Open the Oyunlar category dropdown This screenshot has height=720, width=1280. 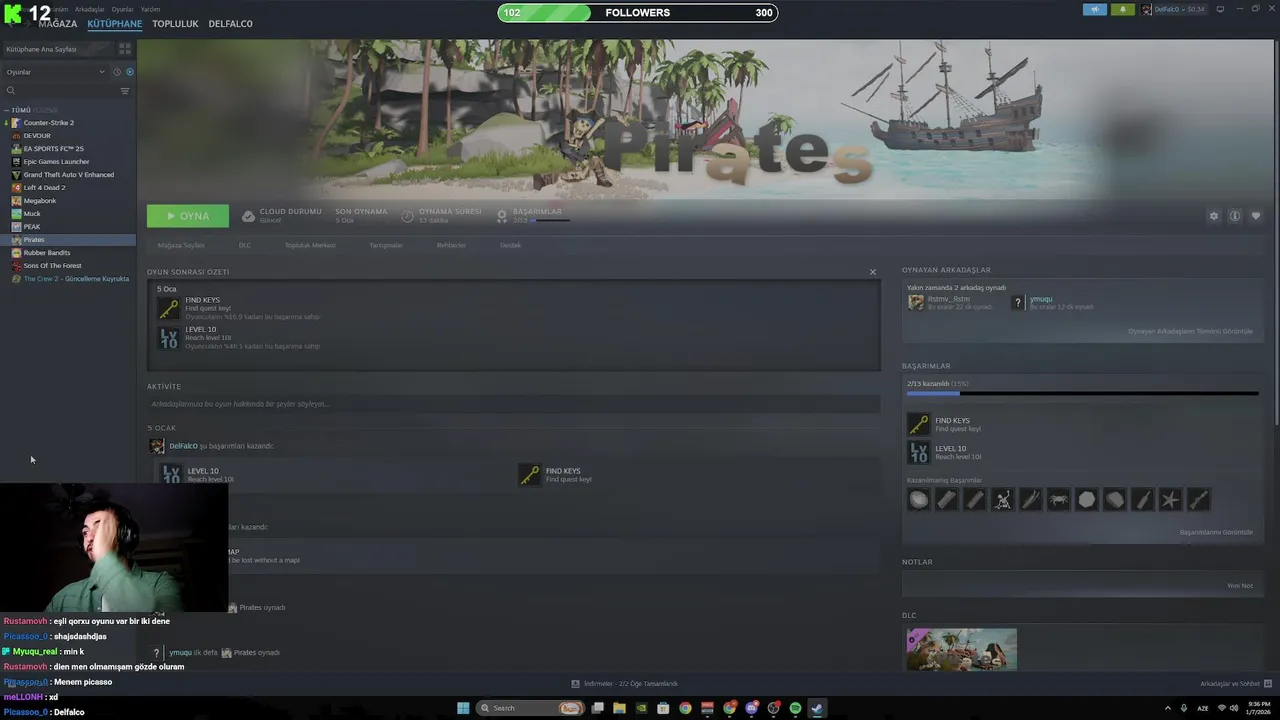pos(55,72)
